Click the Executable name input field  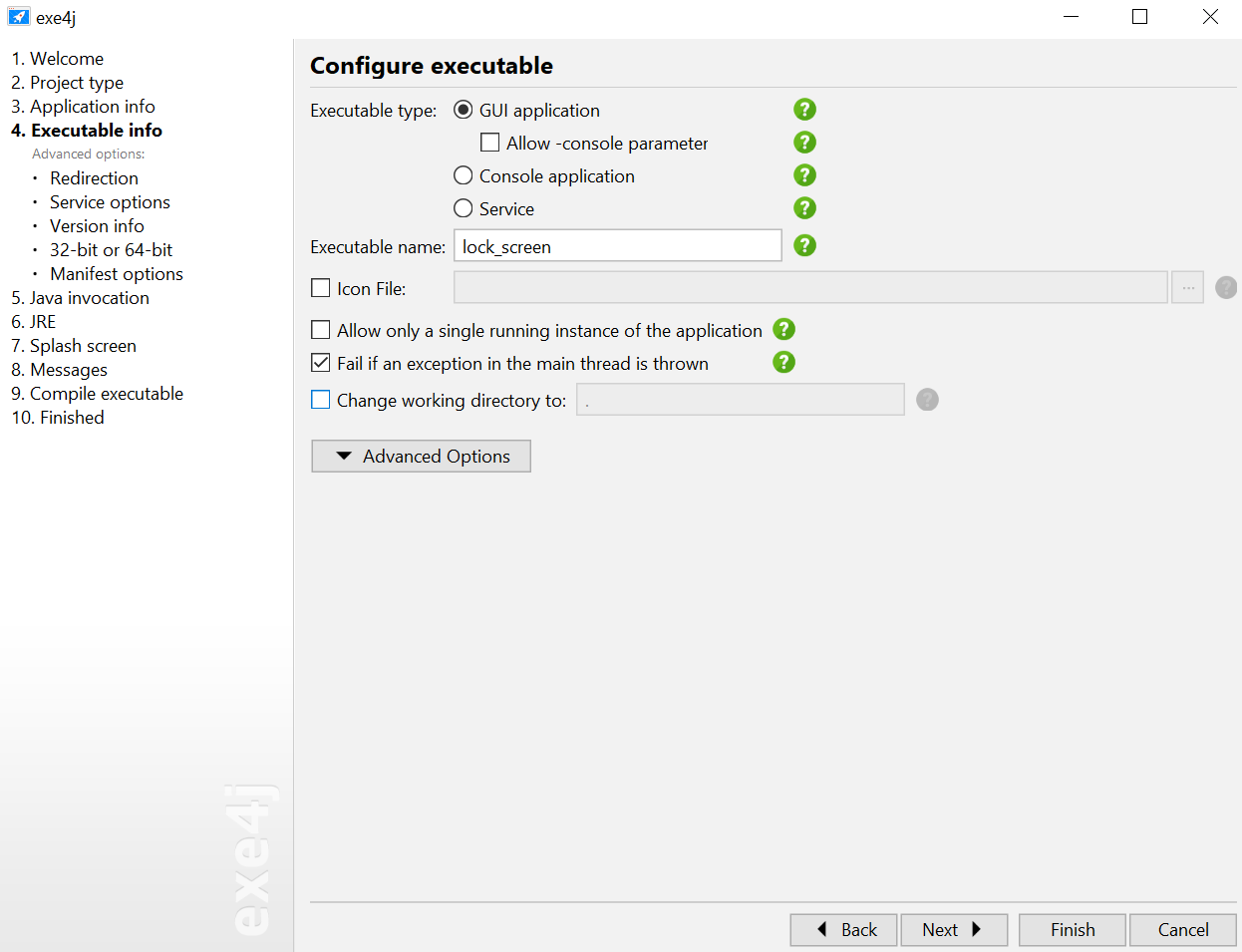pyautogui.click(x=618, y=245)
